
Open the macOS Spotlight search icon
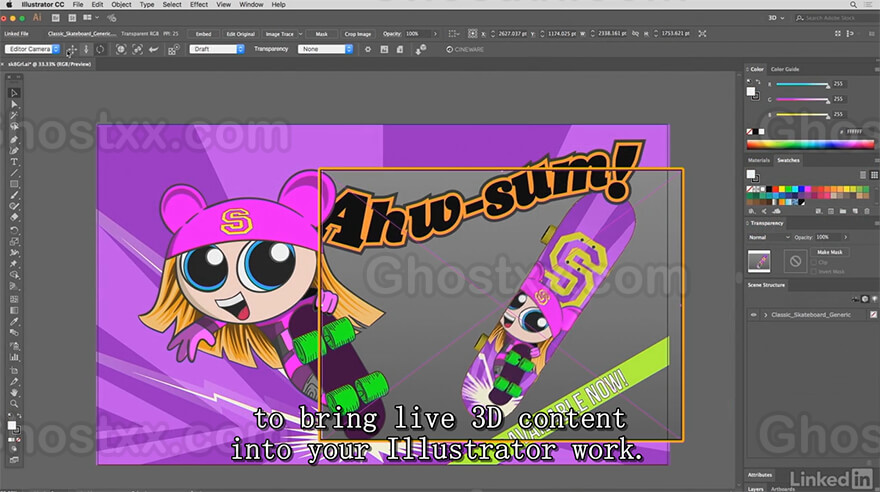click(x=853, y=4)
